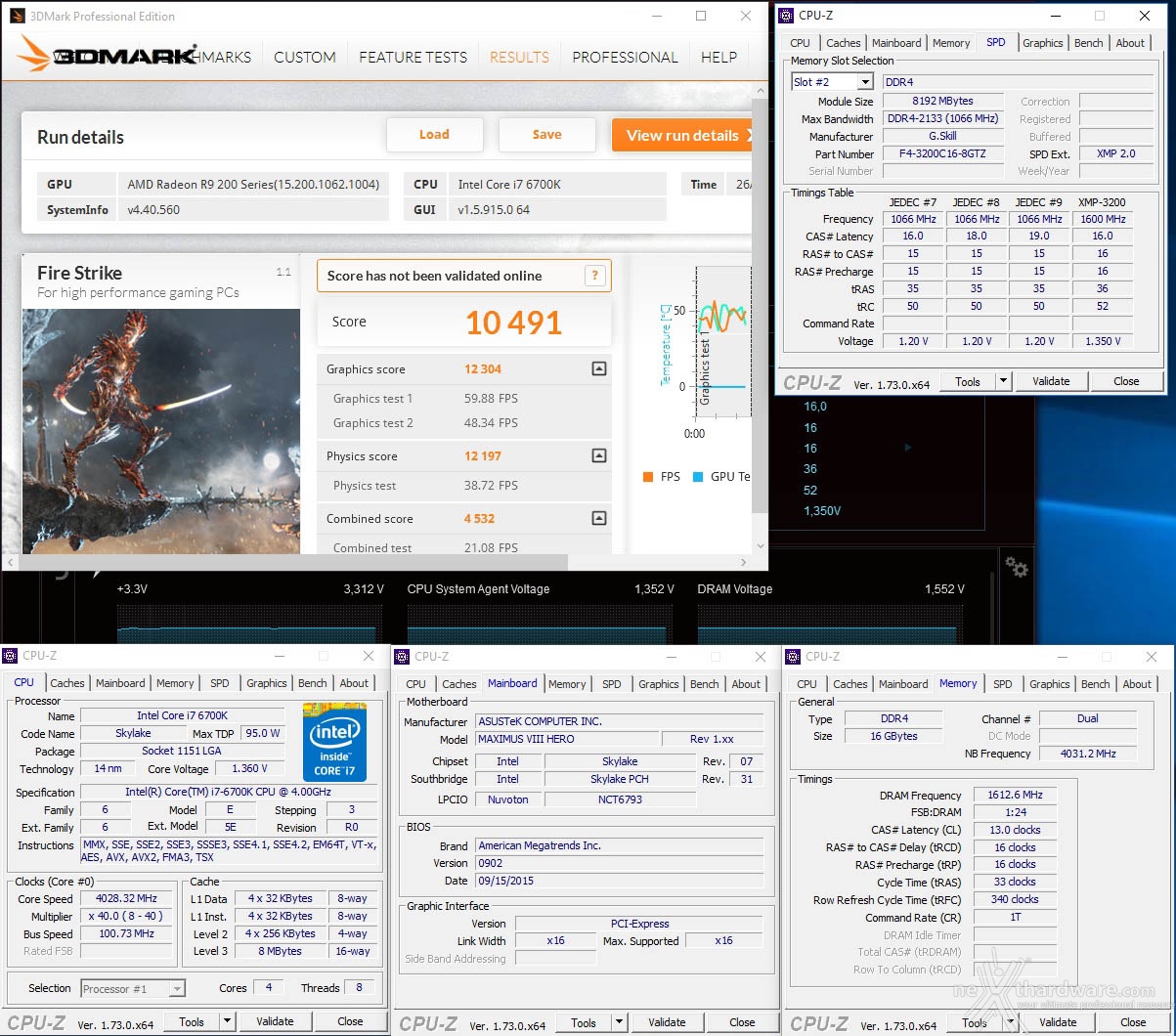Maximize the 3DMark Professional Edition window
This screenshot has width=1176, height=1036.
tap(701, 16)
